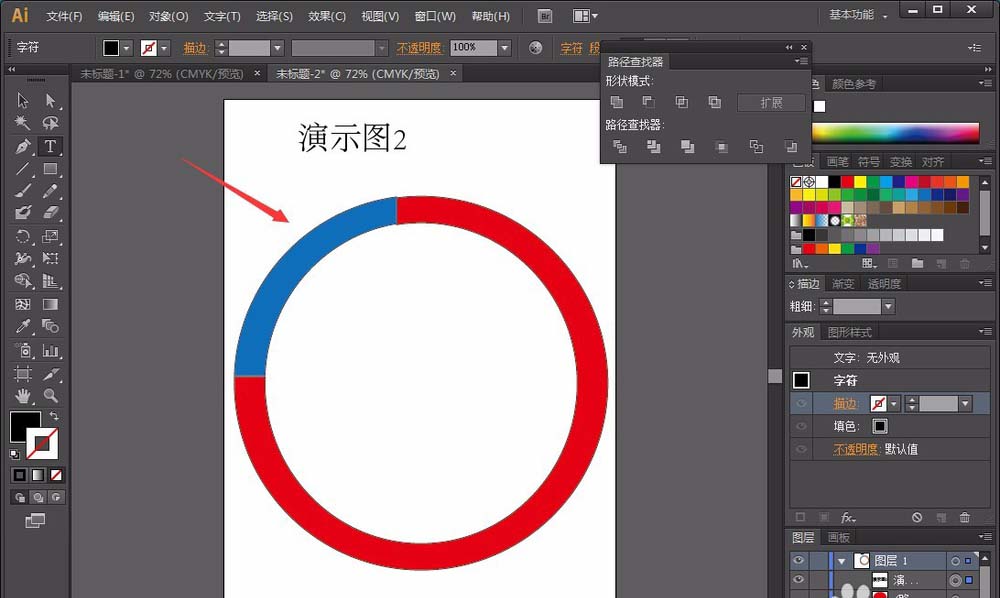Image resolution: width=1000 pixels, height=598 pixels.
Task: Pick the Eyedropper tool
Action: click(23, 326)
